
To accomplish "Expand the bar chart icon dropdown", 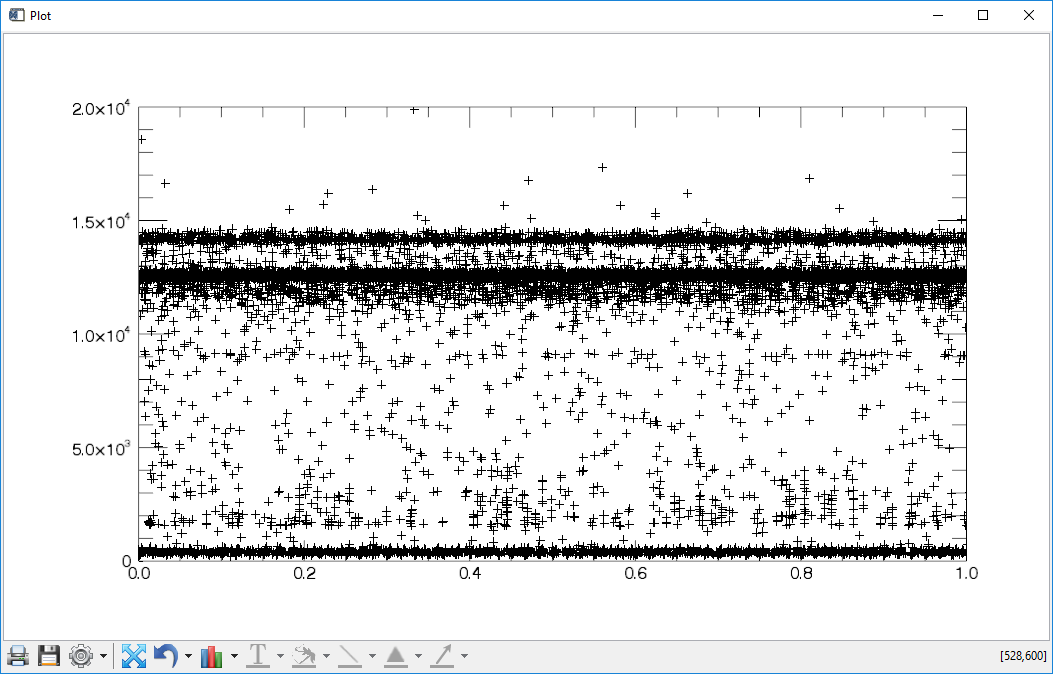I will click(234, 656).
